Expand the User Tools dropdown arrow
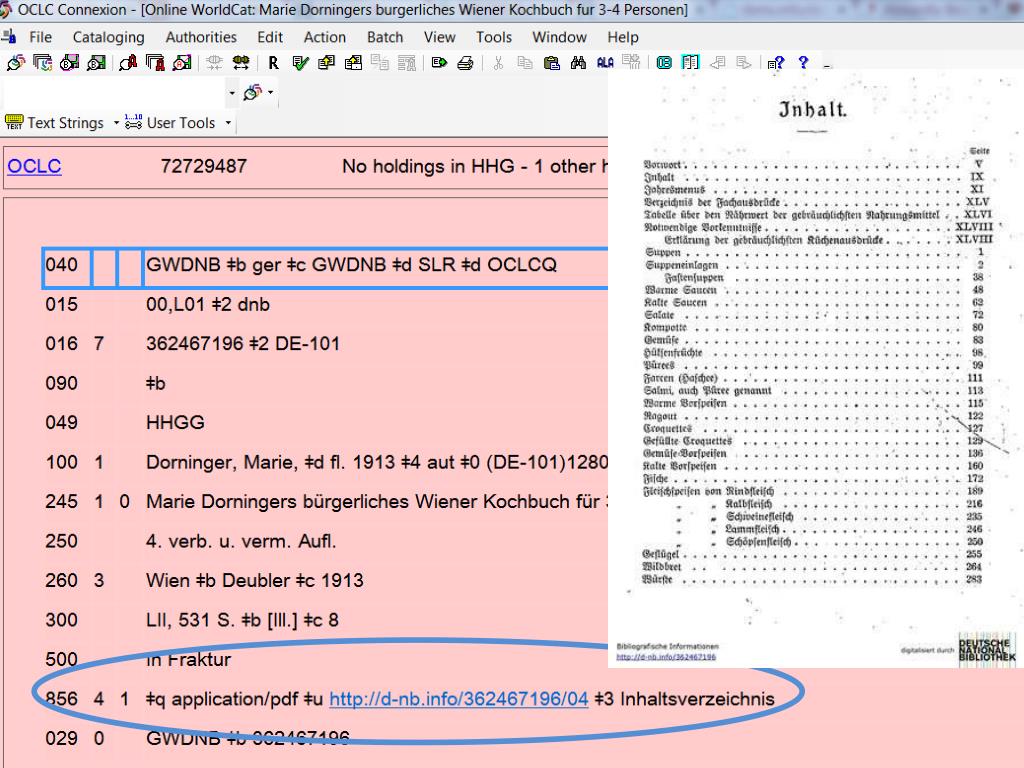The width and height of the screenshot is (1024, 768). pos(228,122)
